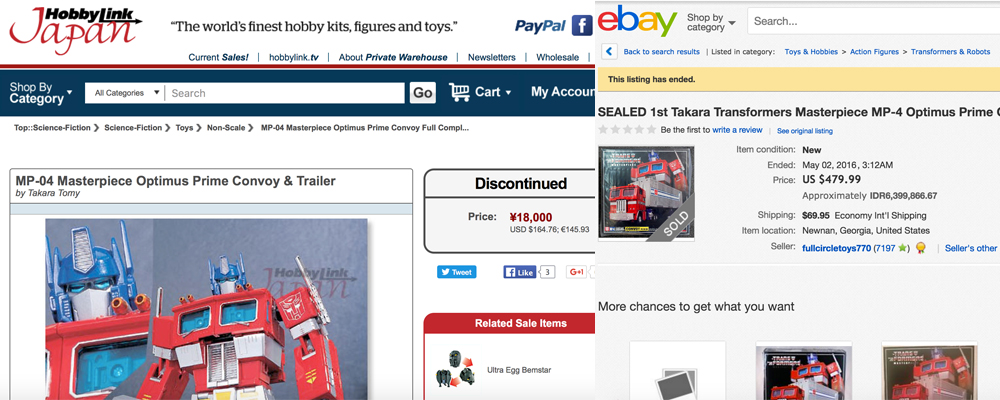The width and height of the screenshot is (1000, 400).
Task: Click the G+1 share button
Action: (577, 272)
